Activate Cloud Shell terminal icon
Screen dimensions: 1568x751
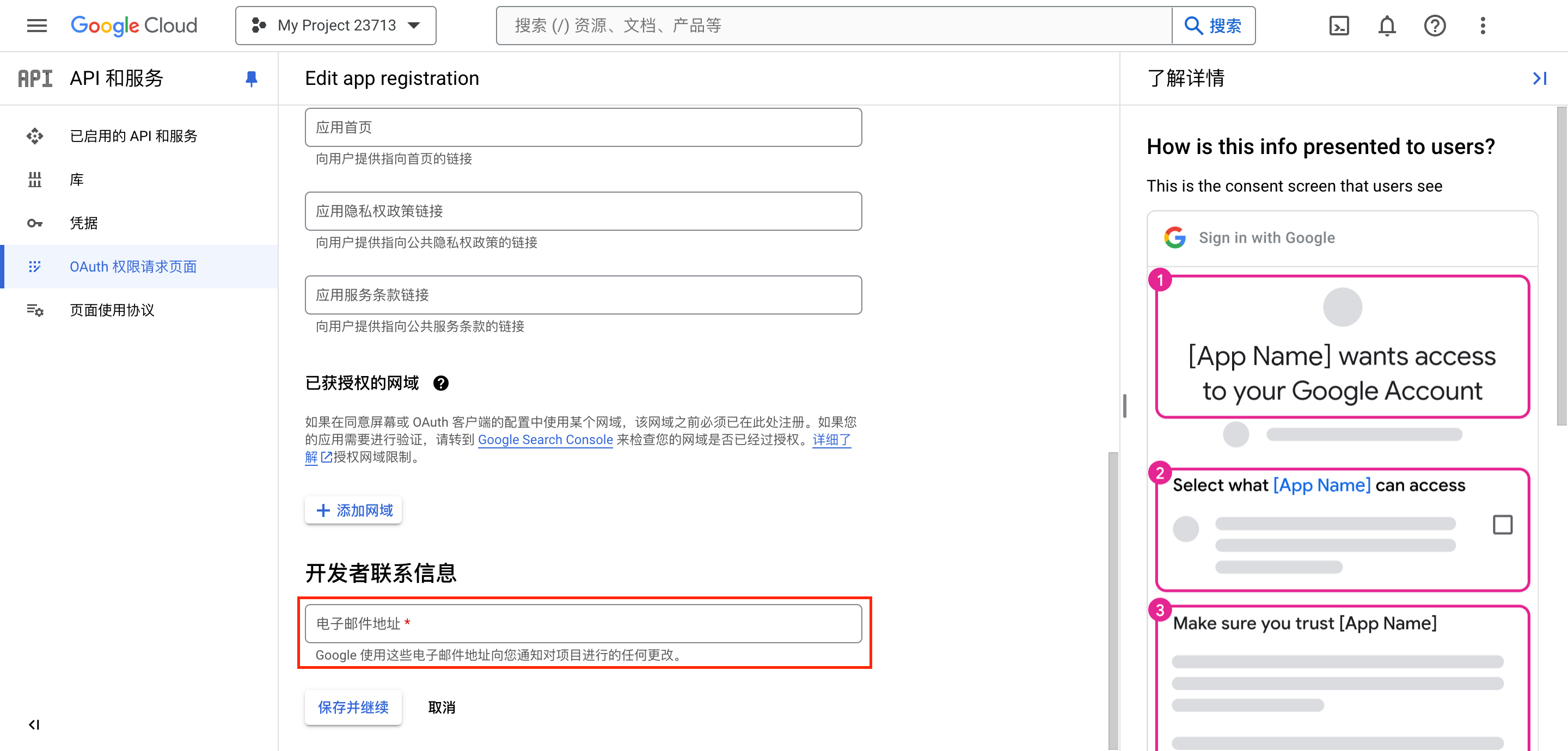[1339, 26]
